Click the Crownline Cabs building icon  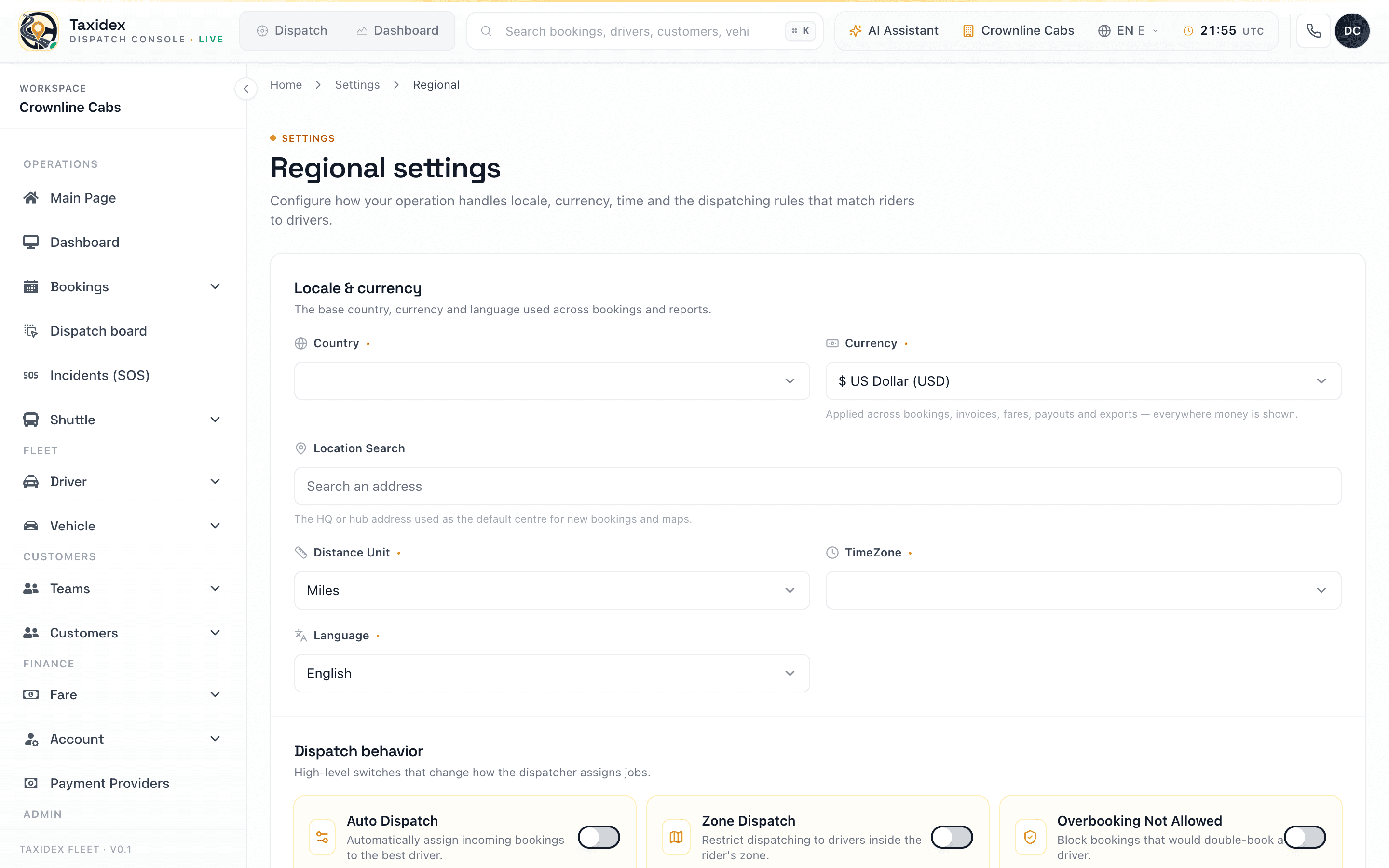coord(968,30)
